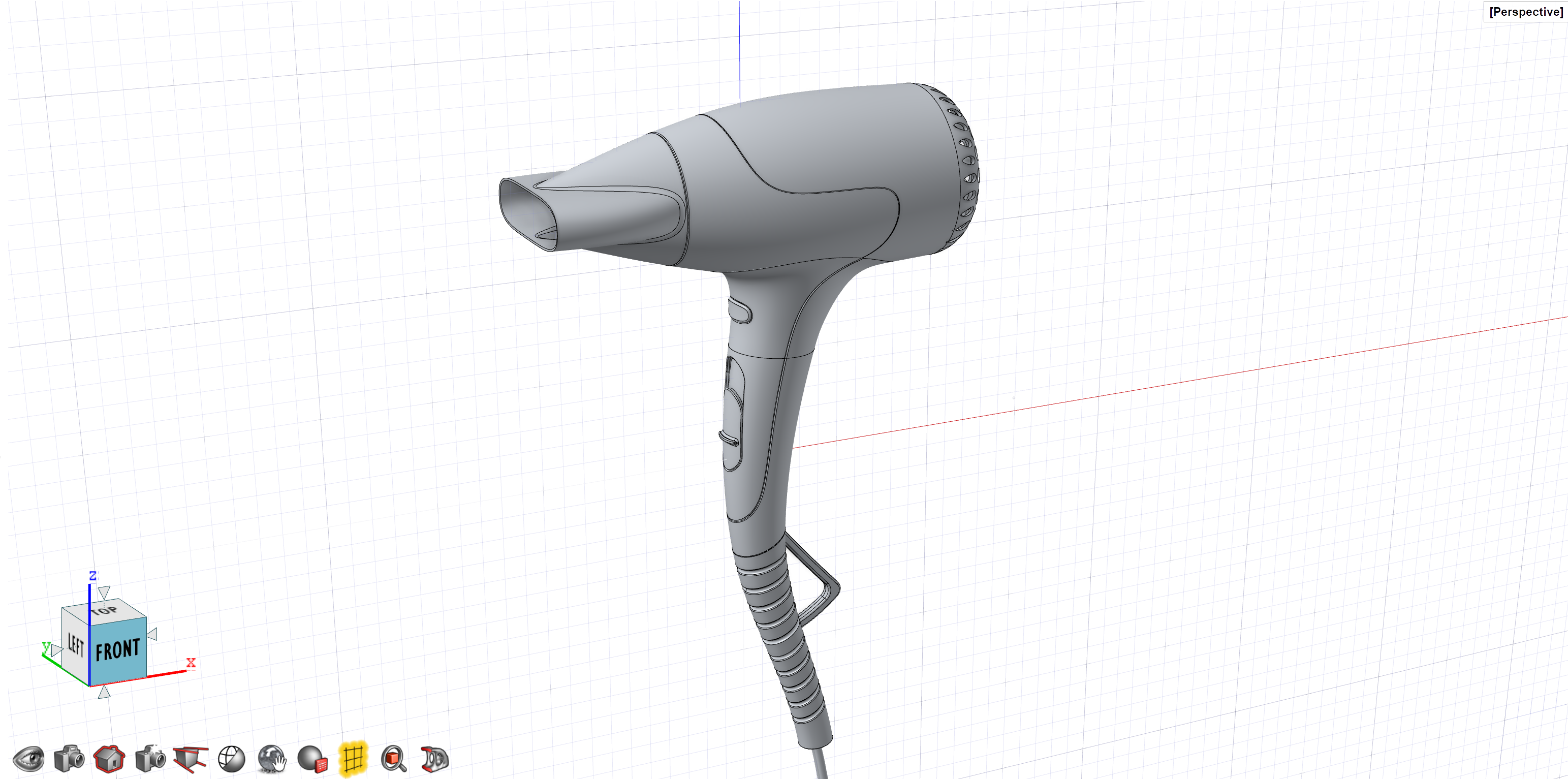Click the sphere with red list icon
The height and width of the screenshot is (779, 1568).
313,758
